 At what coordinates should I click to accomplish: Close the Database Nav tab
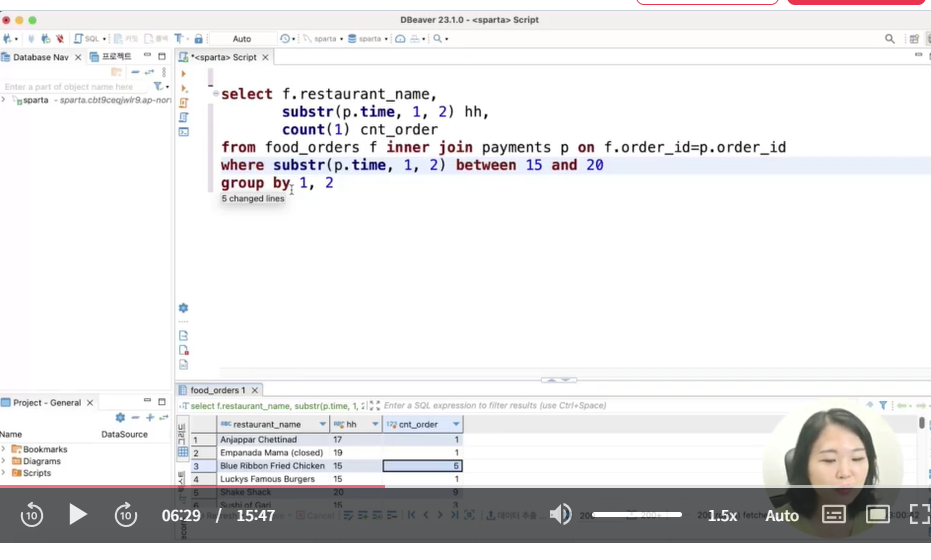point(78,57)
